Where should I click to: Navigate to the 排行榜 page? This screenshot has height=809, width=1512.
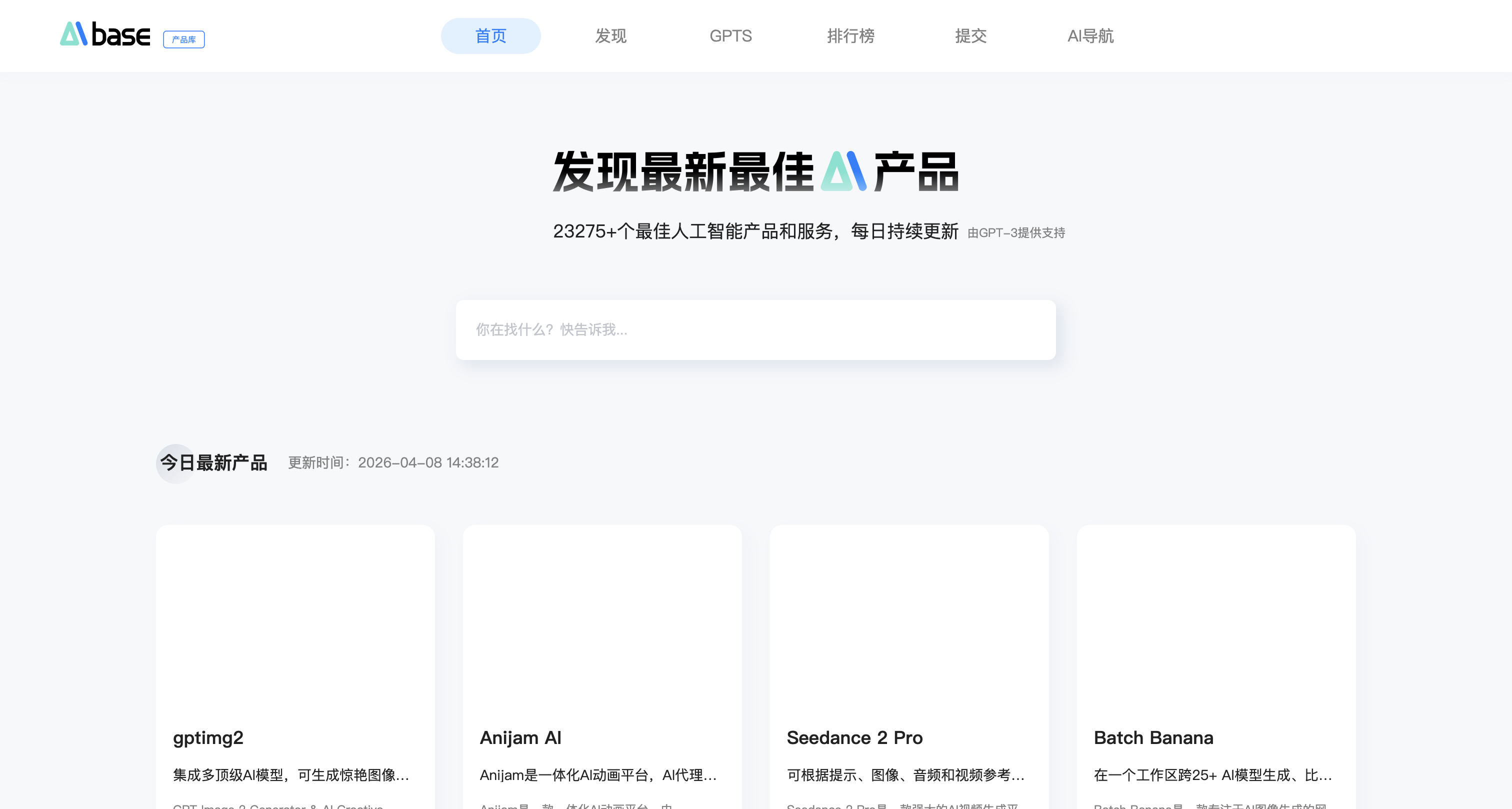850,36
